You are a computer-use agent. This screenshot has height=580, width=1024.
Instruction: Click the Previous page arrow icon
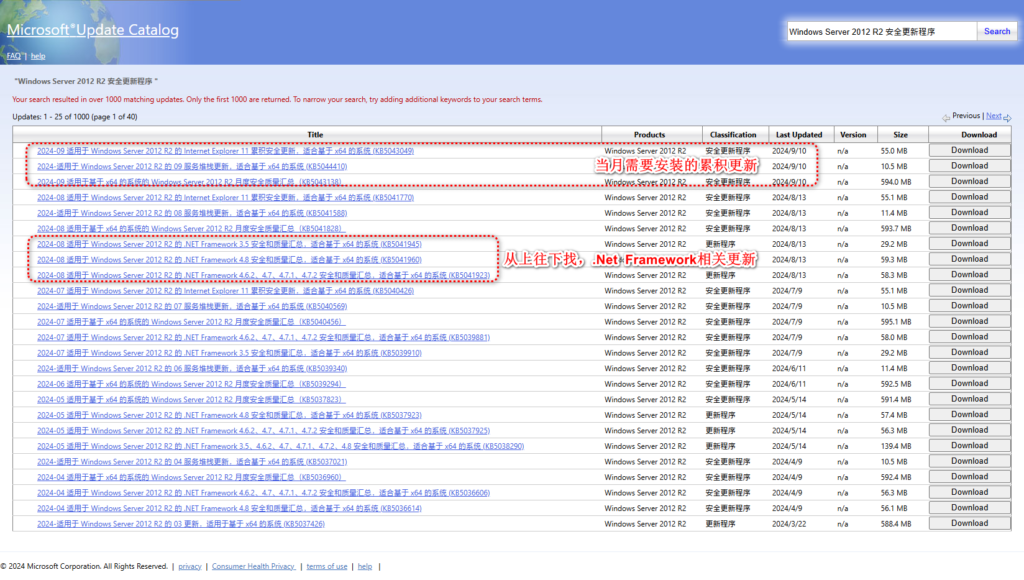tap(945, 117)
